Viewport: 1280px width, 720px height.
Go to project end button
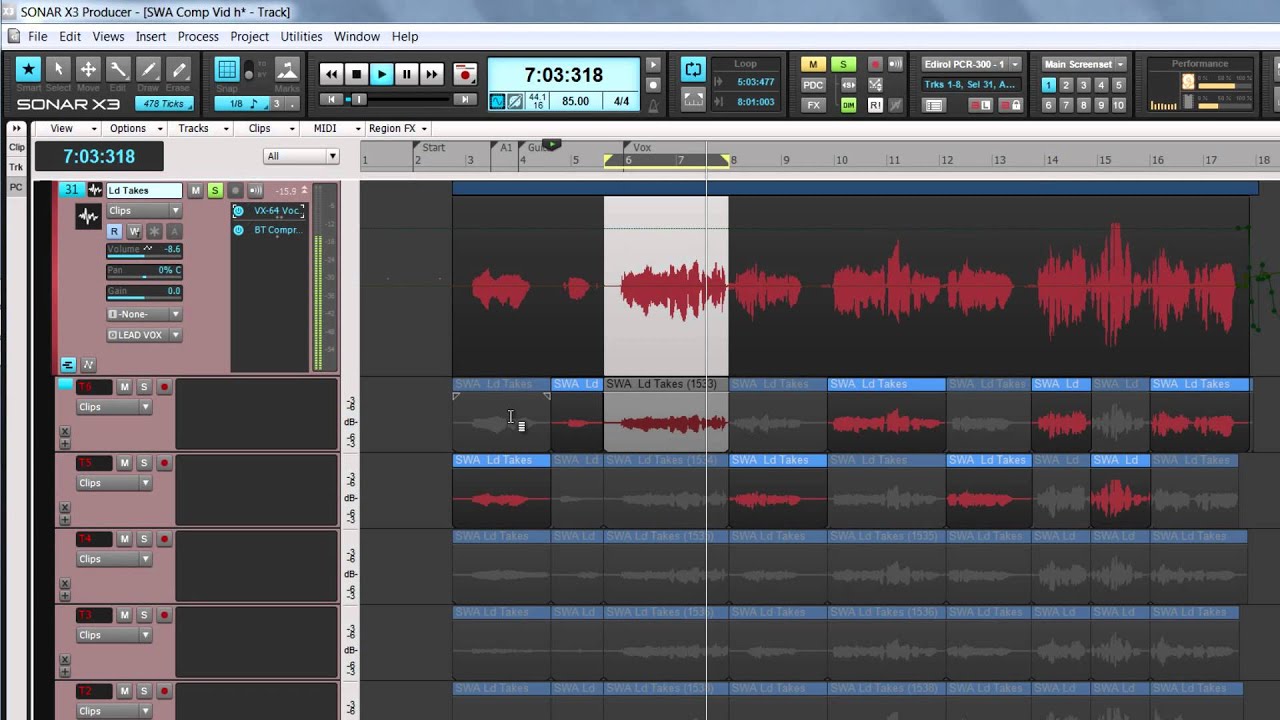coord(464,99)
